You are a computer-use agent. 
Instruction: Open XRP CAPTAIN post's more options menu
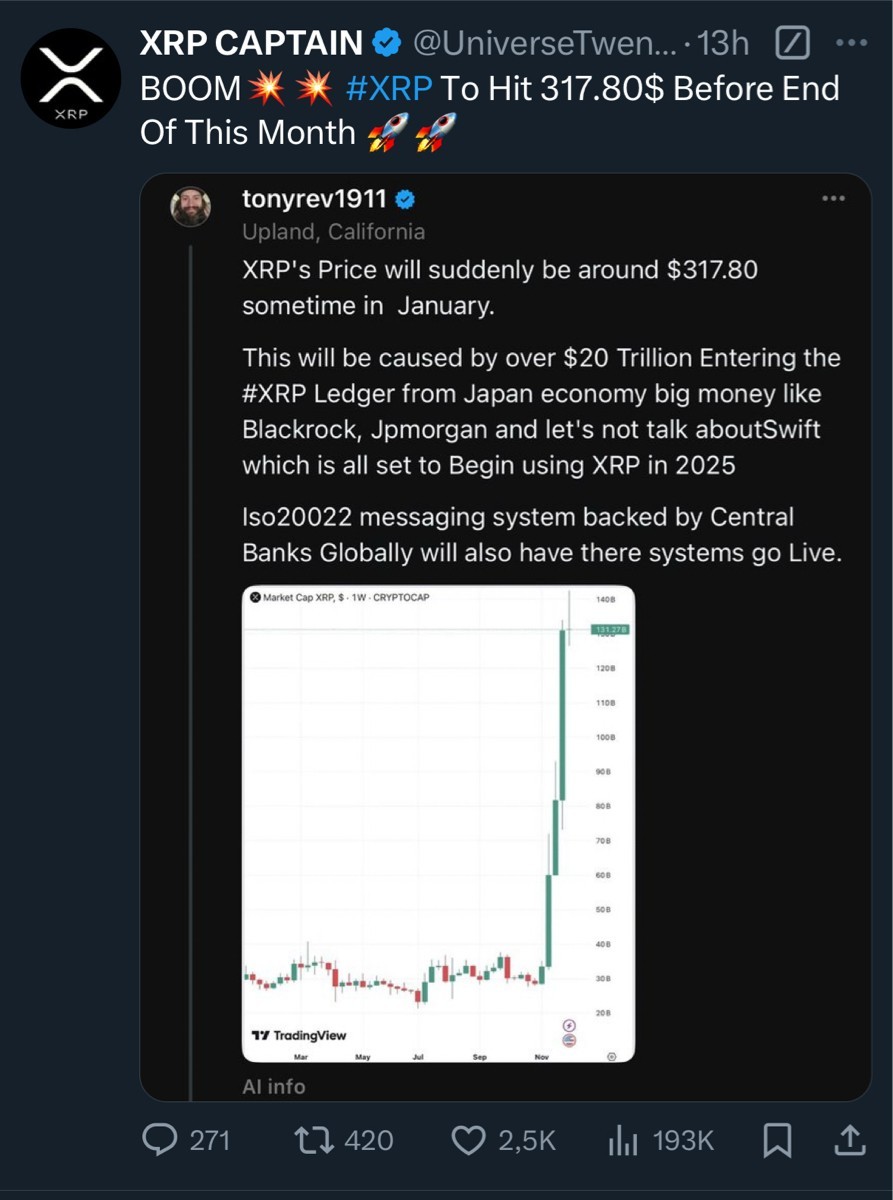851,43
